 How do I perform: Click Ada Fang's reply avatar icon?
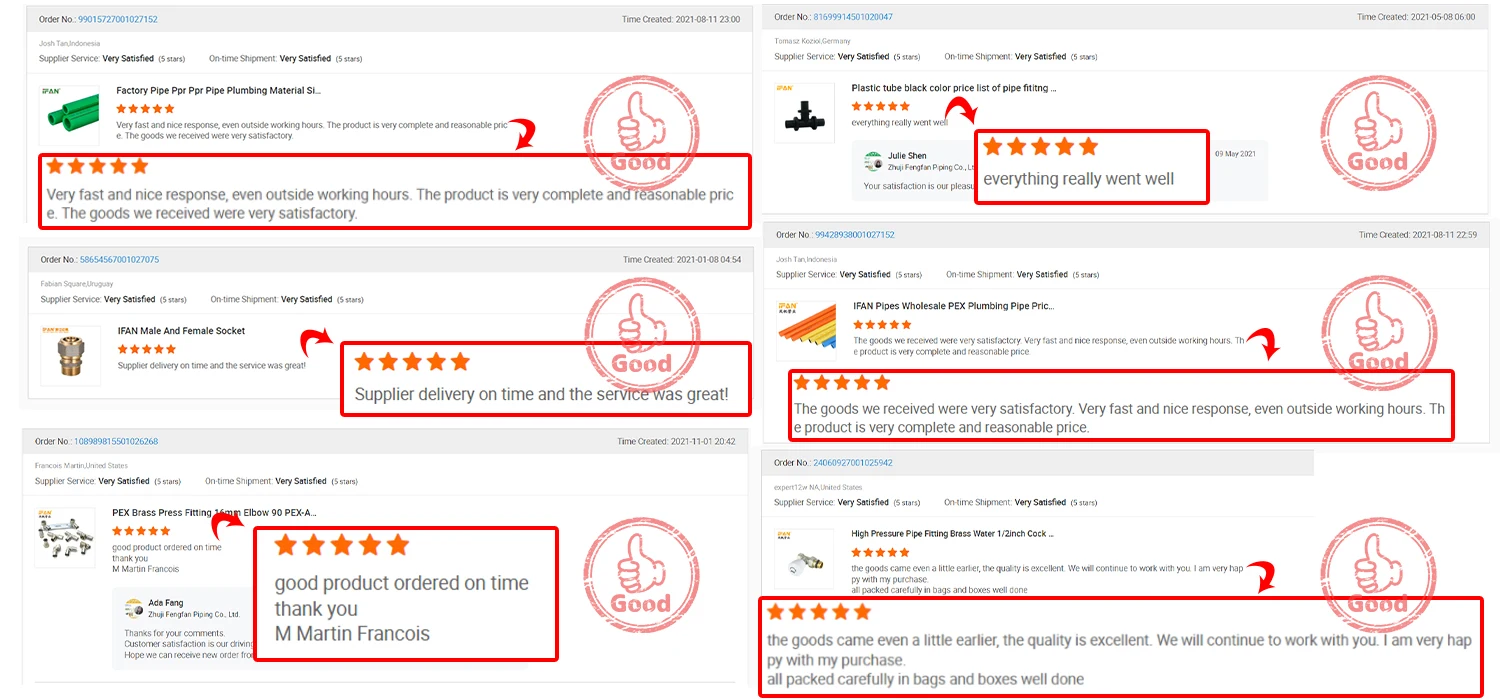pyautogui.click(x=134, y=608)
